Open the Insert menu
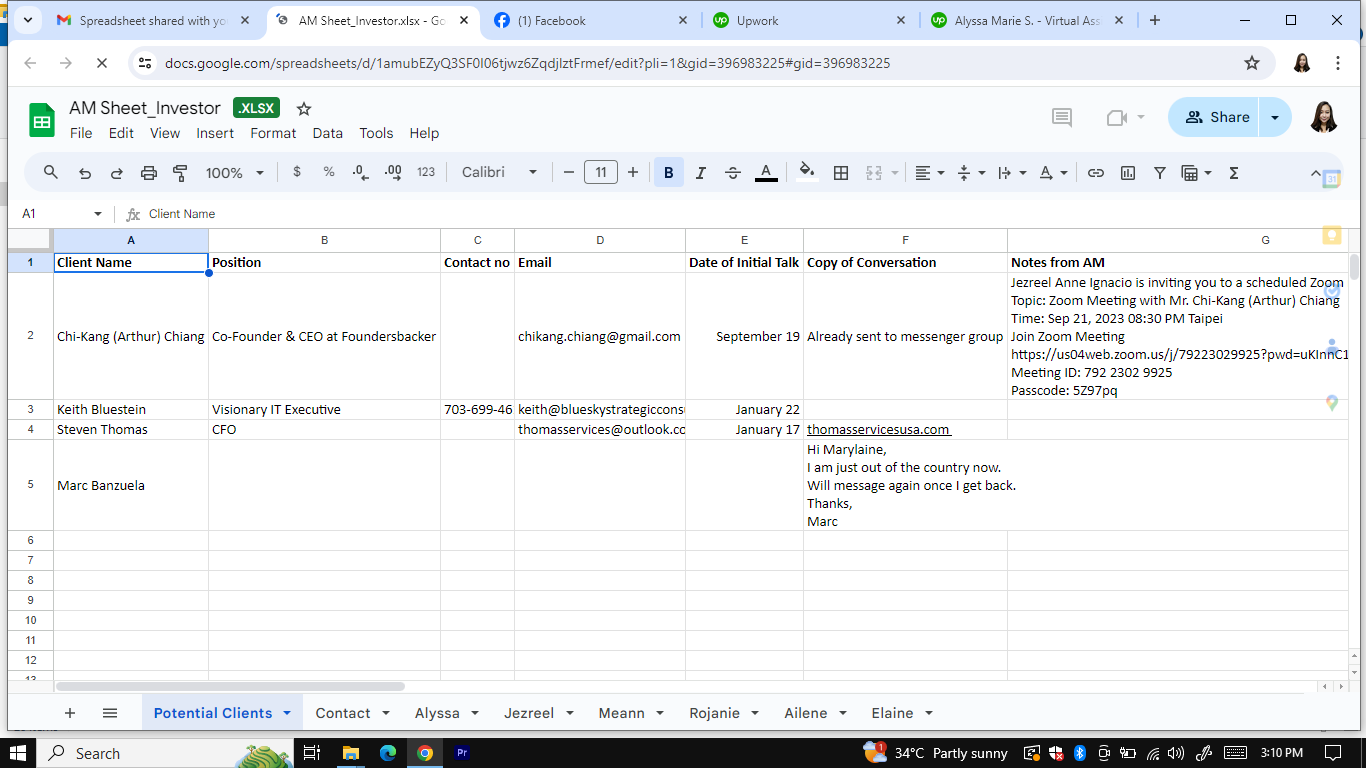 [x=215, y=133]
